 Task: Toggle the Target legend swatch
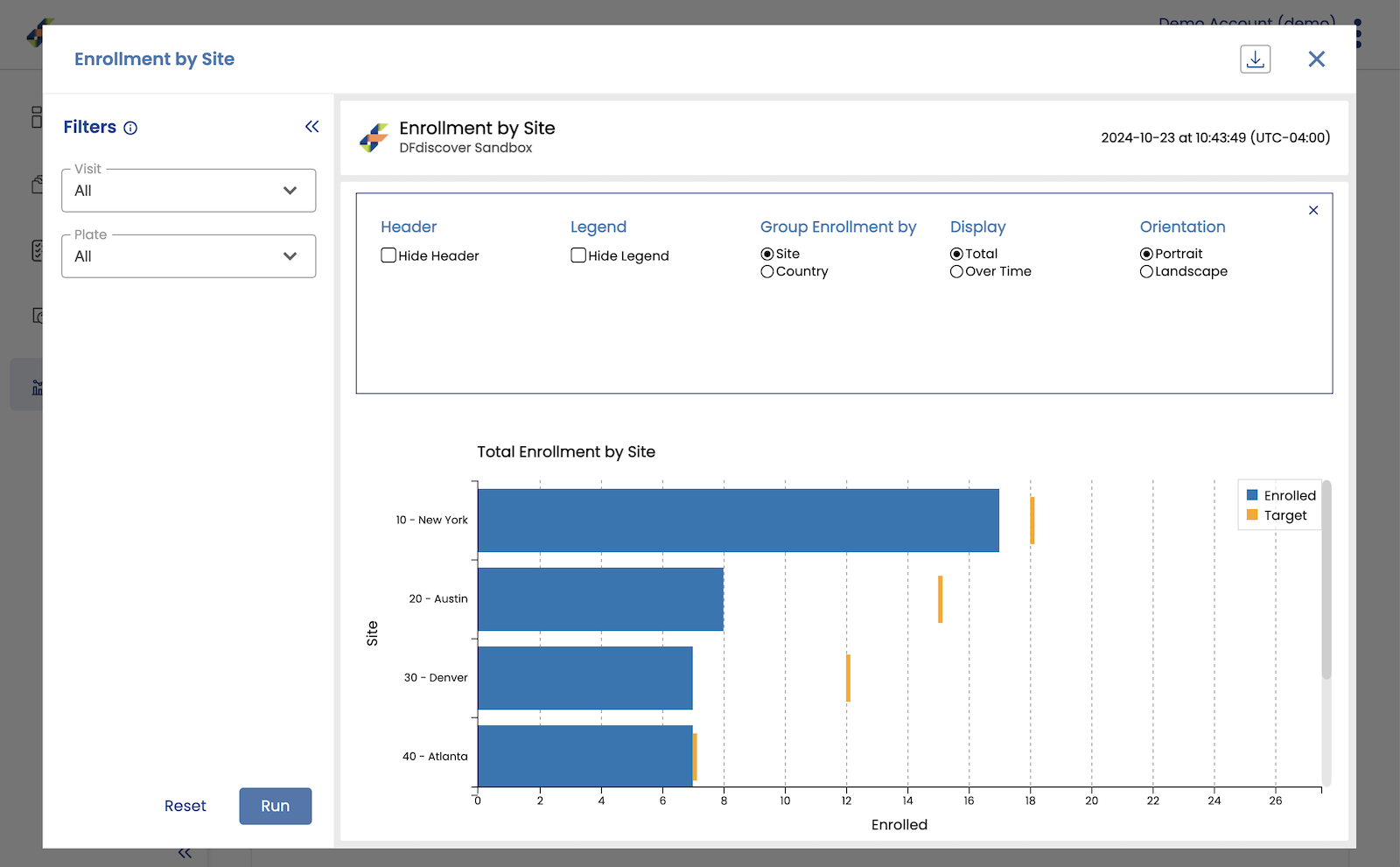(1252, 515)
